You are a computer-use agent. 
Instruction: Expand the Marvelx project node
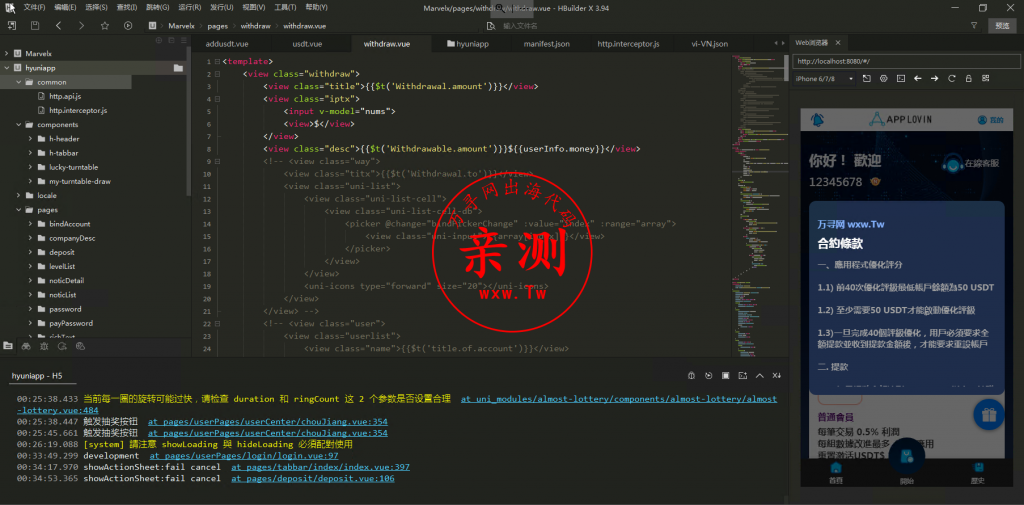click(x=7, y=54)
